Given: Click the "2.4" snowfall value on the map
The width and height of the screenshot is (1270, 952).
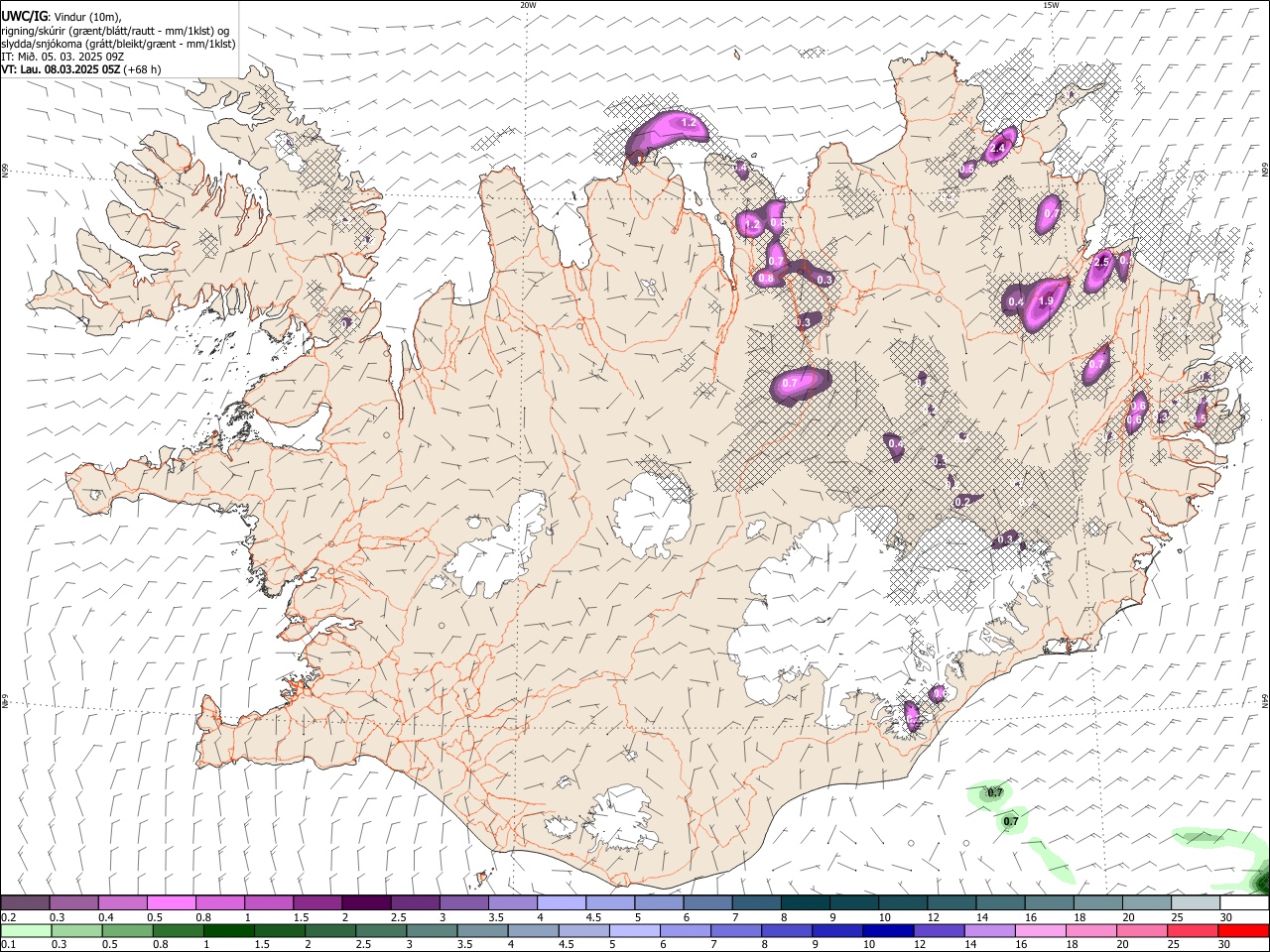Looking at the screenshot, I should pyautogui.click(x=999, y=149).
